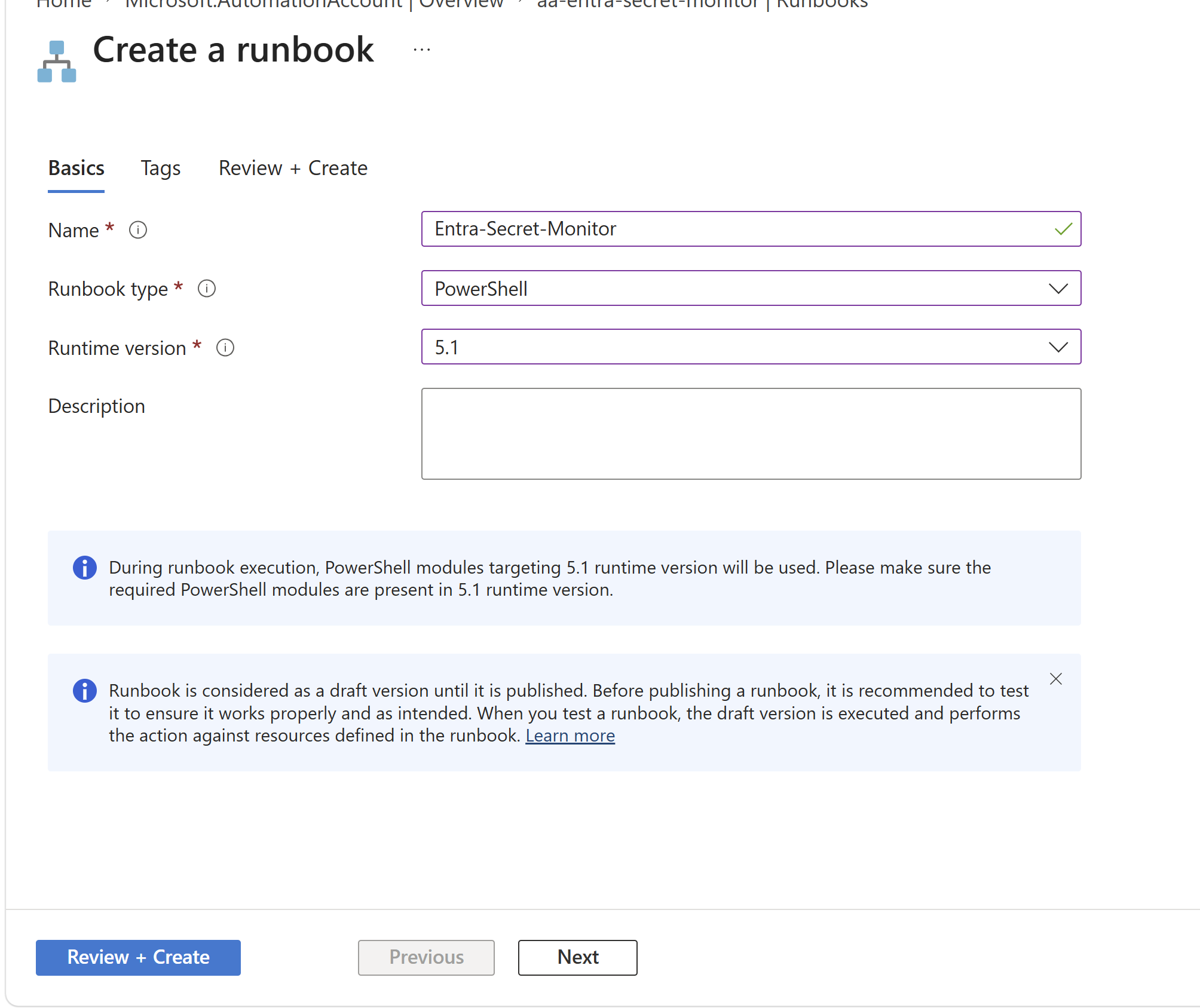Viewport: 1200px width, 1008px height.
Task: Open the Learn more link
Action: 570,736
